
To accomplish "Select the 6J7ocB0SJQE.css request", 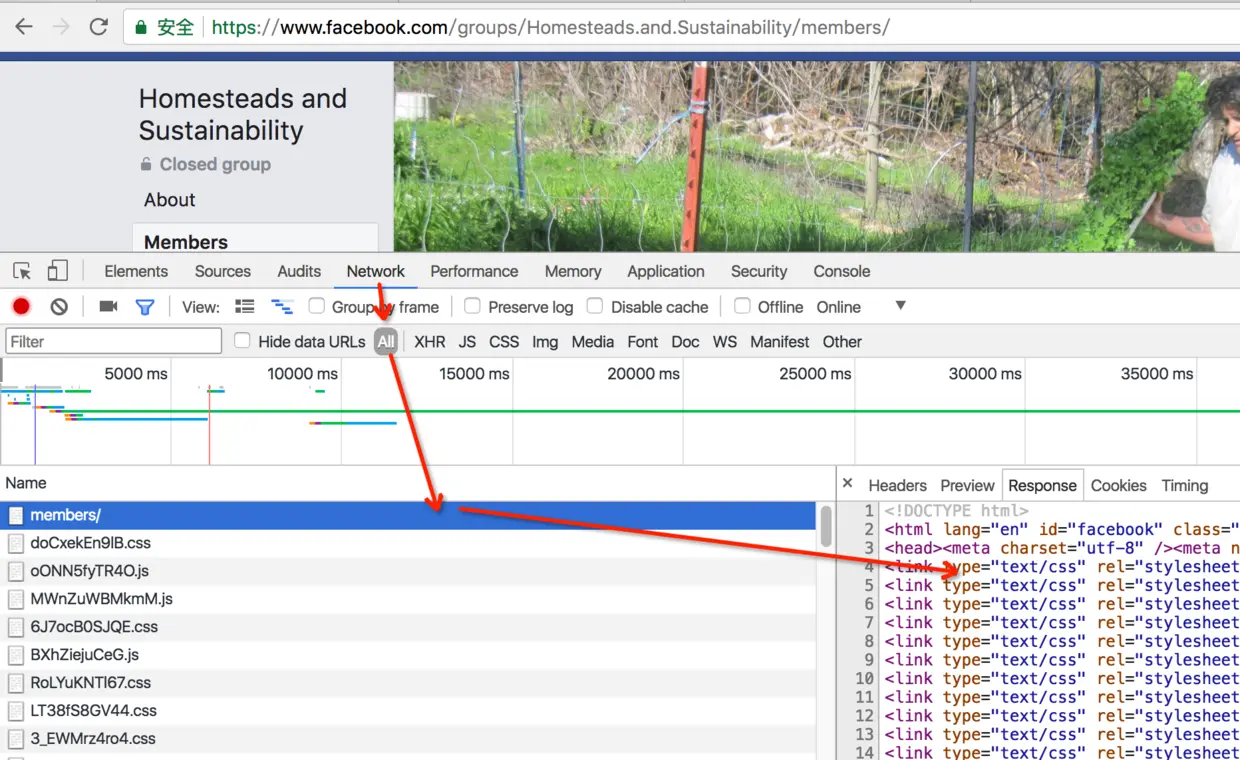I will [408, 627].
